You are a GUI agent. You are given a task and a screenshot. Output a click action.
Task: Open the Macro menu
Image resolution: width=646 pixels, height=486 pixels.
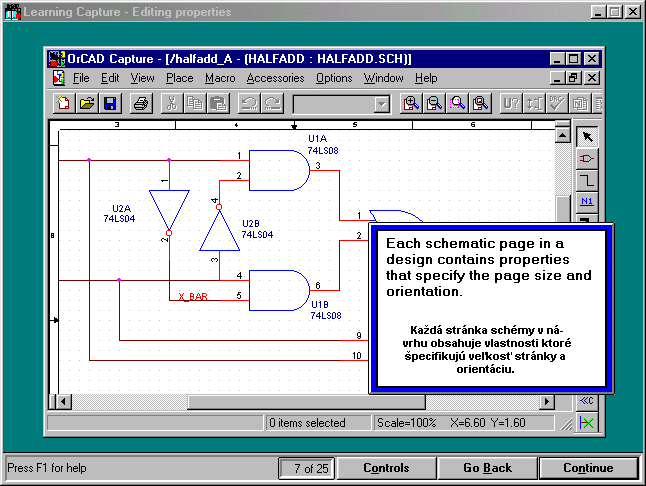pos(220,78)
